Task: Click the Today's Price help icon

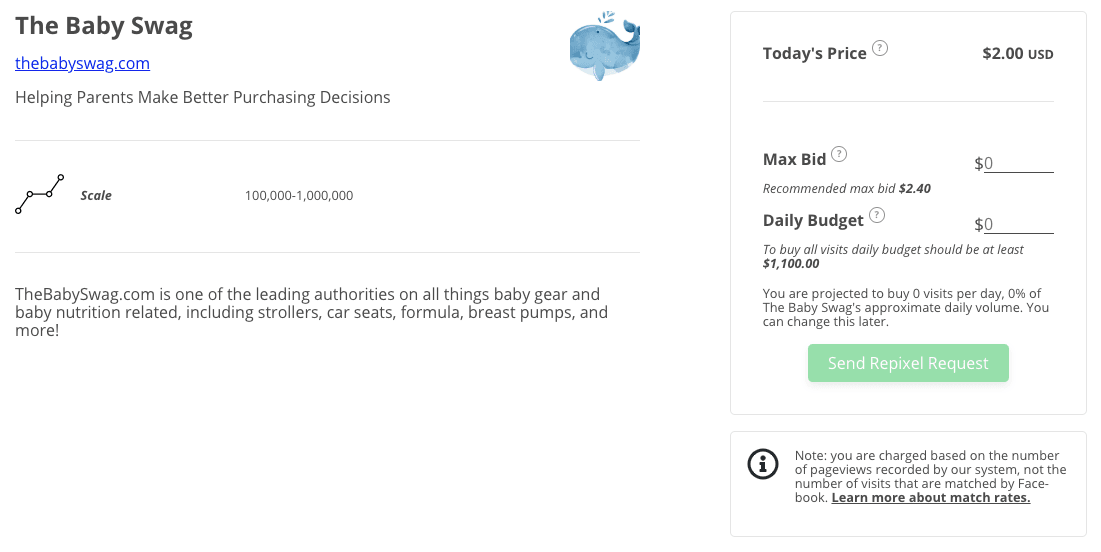Action: (x=880, y=48)
